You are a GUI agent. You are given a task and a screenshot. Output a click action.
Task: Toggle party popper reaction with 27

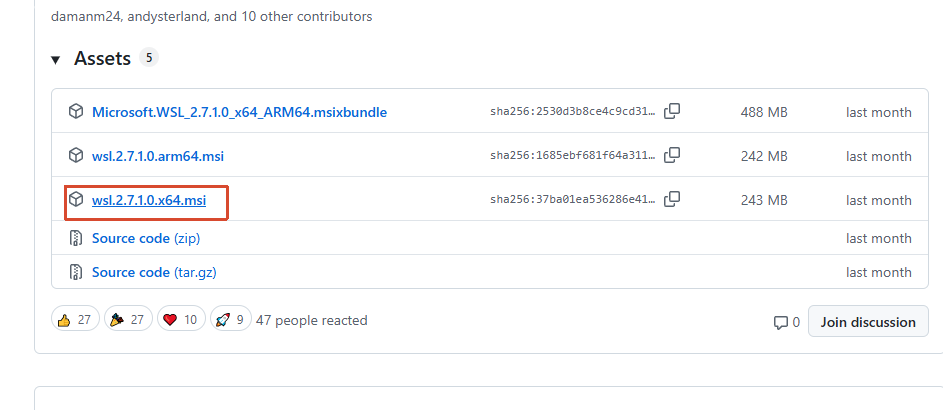127,320
